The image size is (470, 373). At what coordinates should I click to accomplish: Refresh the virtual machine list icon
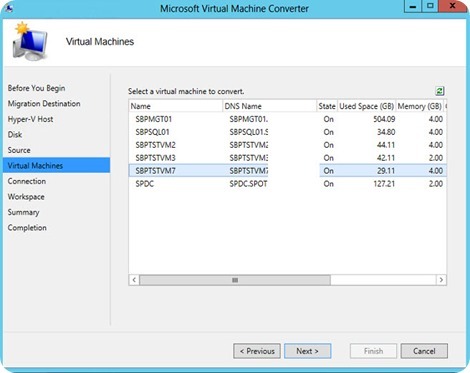click(440, 91)
